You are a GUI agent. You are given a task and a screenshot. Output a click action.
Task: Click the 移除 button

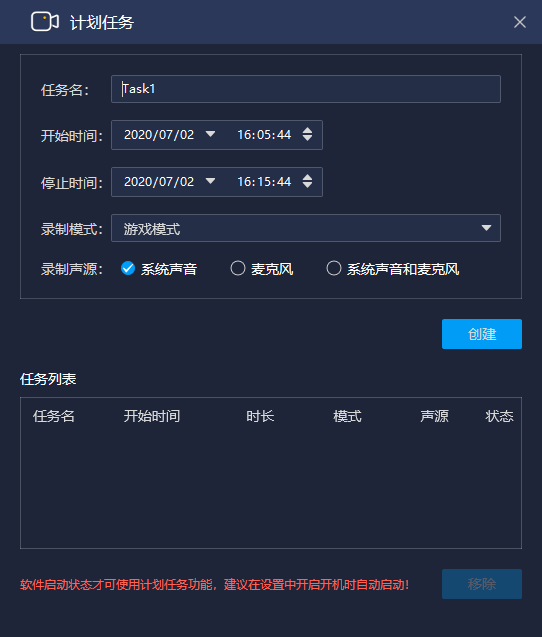click(x=482, y=584)
